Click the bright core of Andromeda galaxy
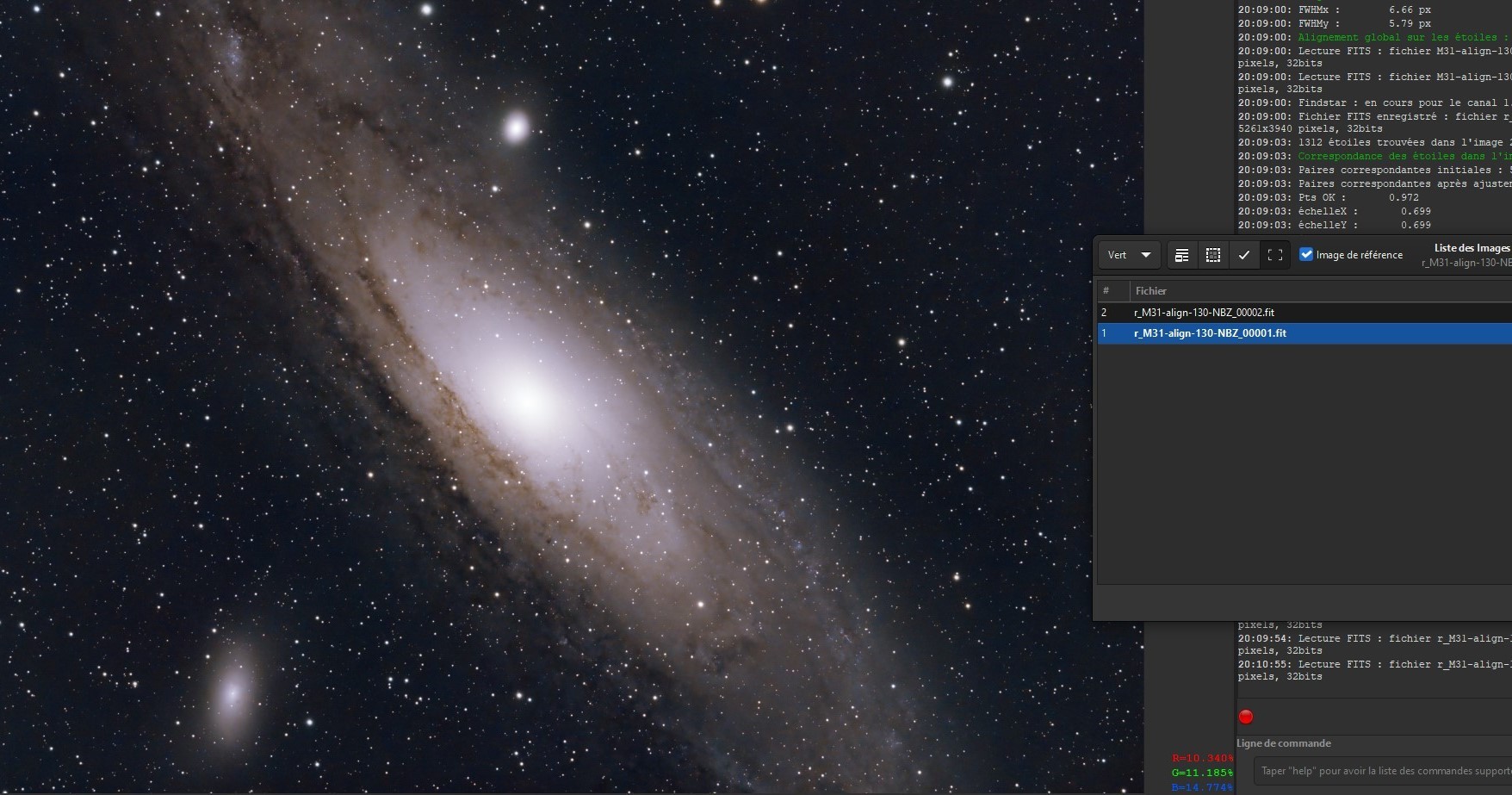 (526, 399)
